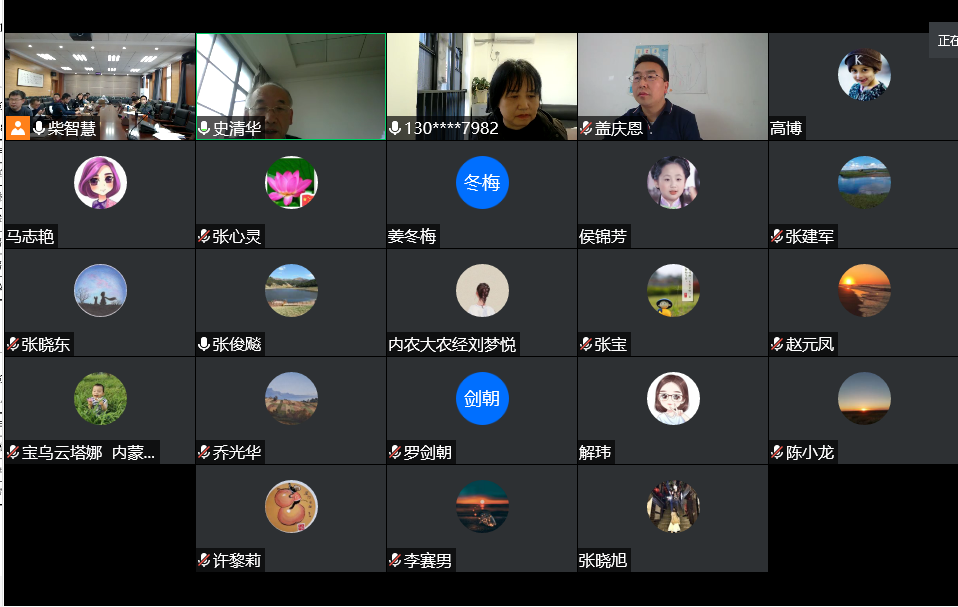Click the orange host icon beside 柴智慧
The height and width of the screenshot is (607, 958).
tap(17, 128)
